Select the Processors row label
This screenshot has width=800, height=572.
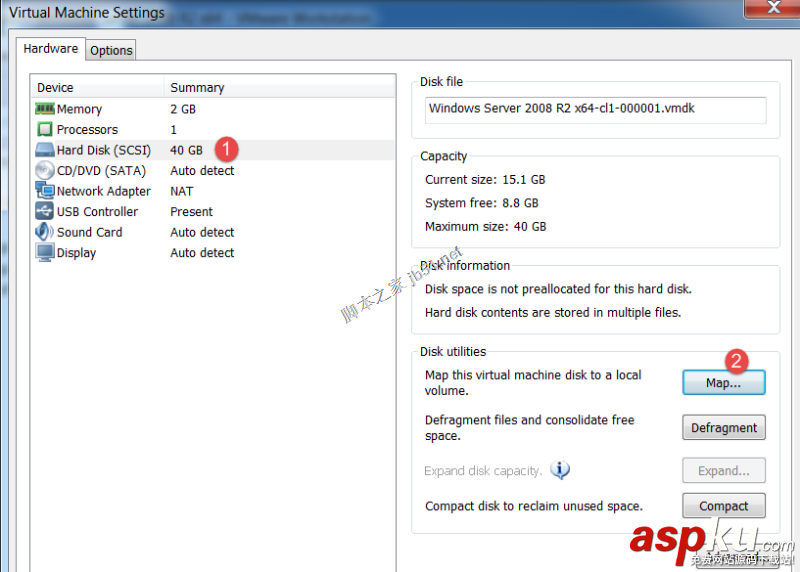coord(87,130)
